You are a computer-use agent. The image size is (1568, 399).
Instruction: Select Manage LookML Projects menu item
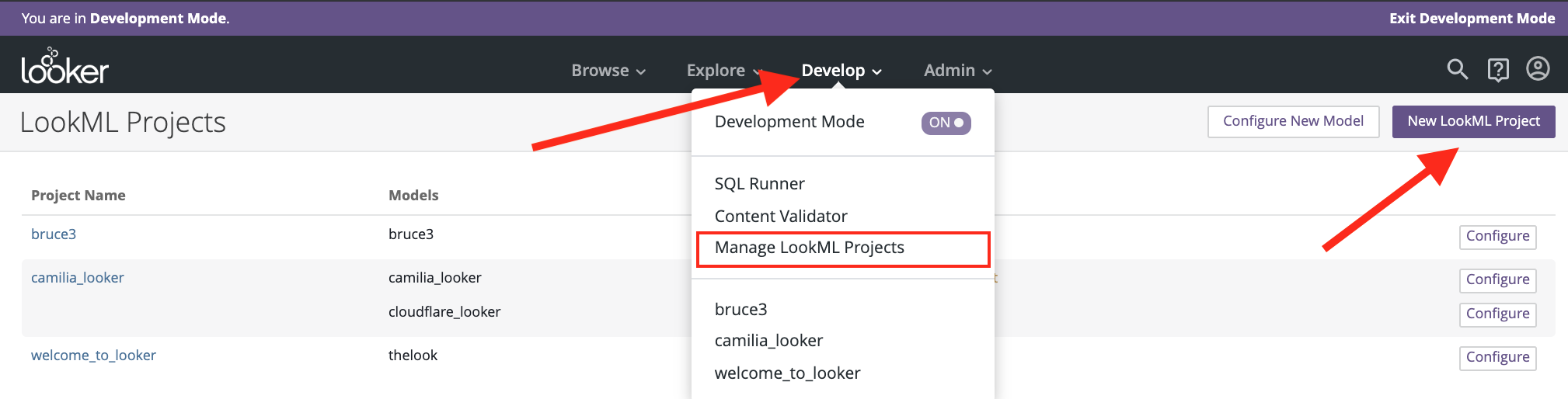[809, 248]
